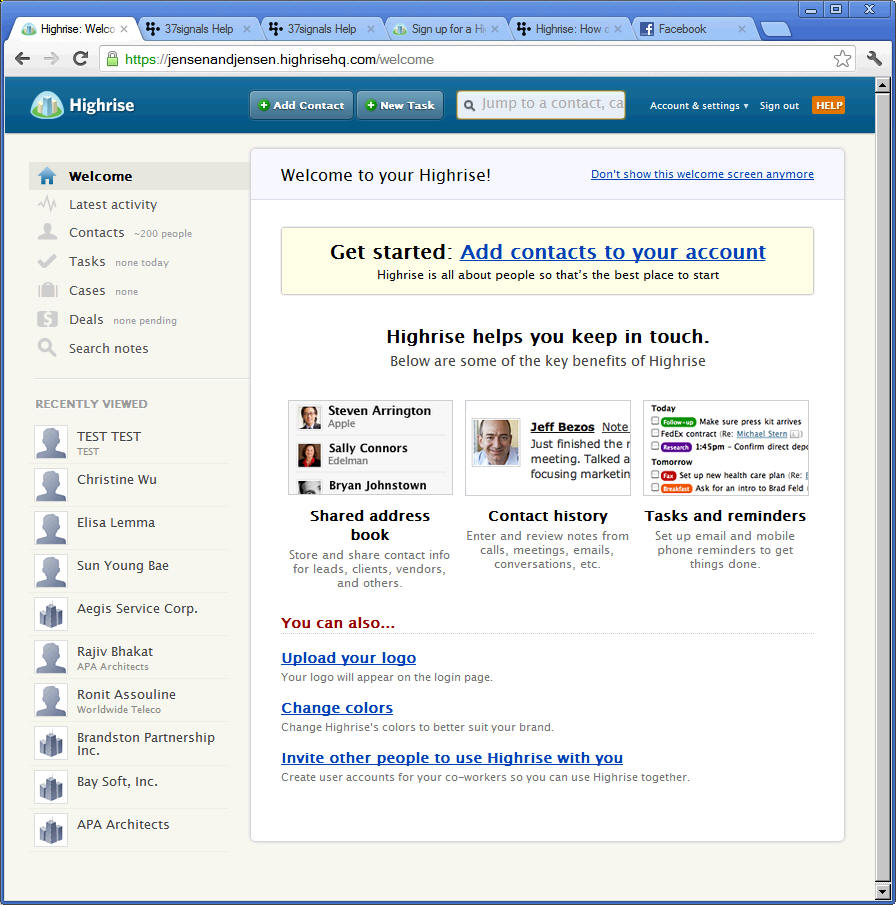Click the Tasks and reminders thumbnail image
Screen dimensions: 896x905
(725, 448)
